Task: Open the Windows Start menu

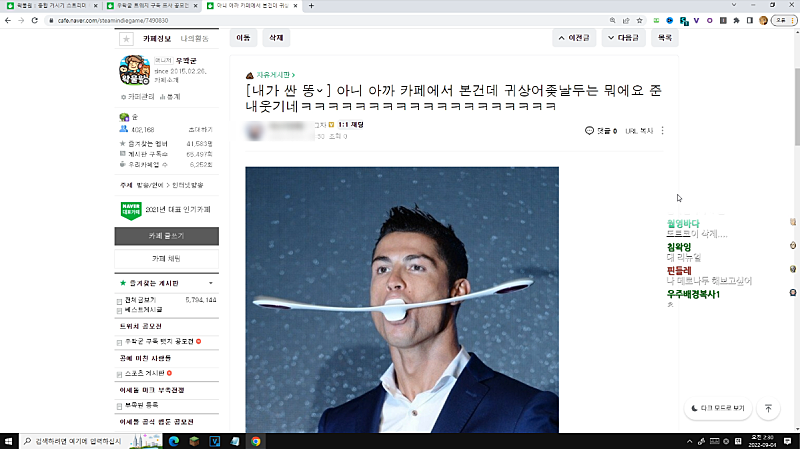Action: coord(8,441)
